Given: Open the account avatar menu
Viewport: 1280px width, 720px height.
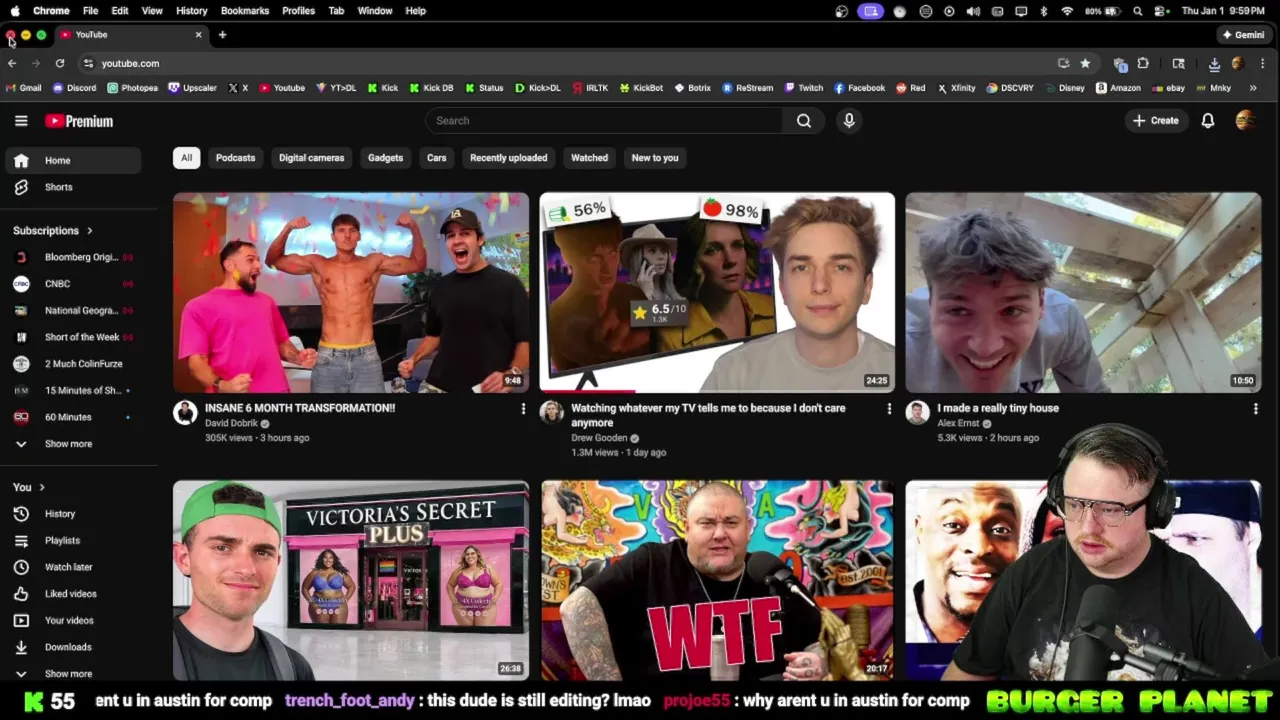Looking at the screenshot, I should [x=1245, y=121].
